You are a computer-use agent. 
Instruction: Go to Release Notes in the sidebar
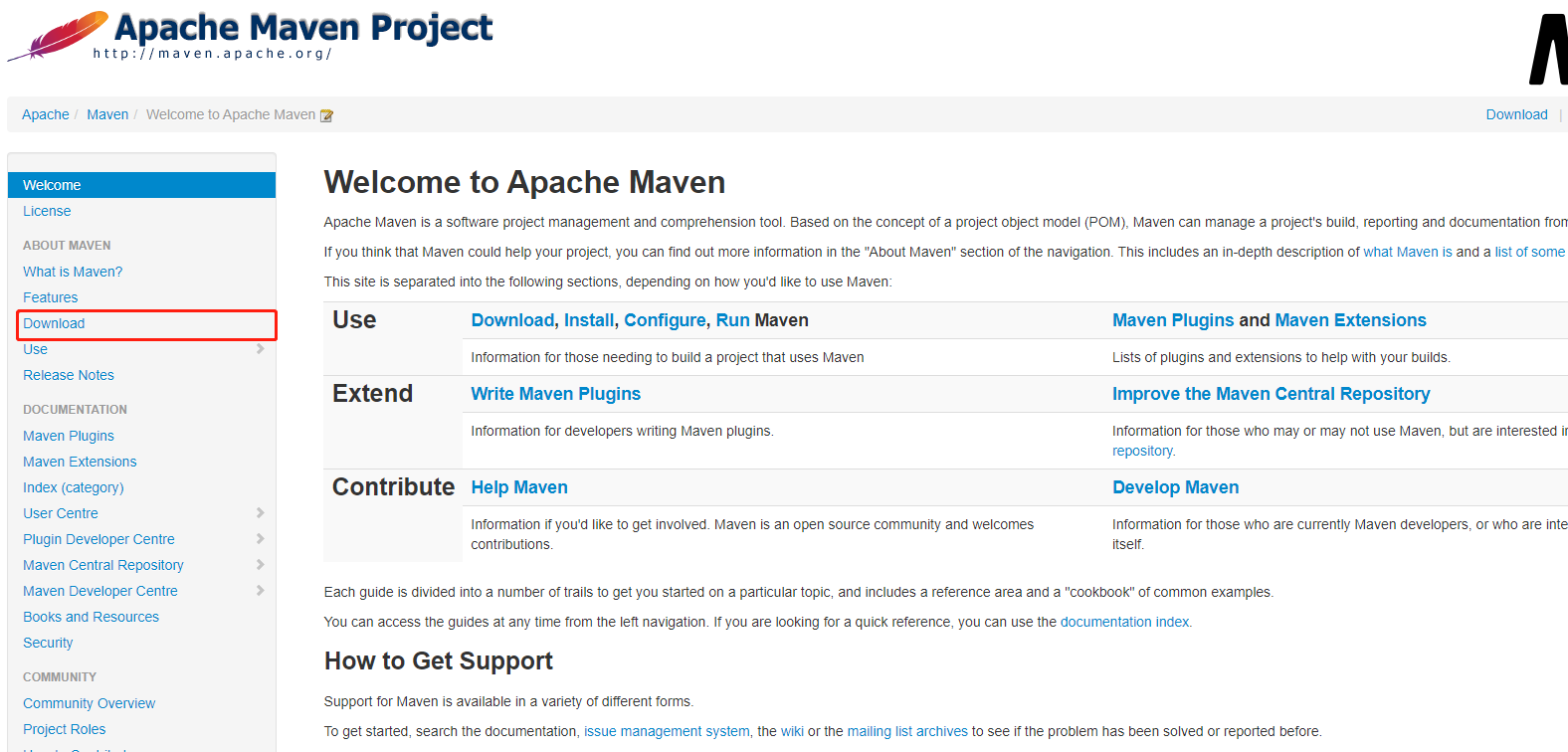pos(69,375)
